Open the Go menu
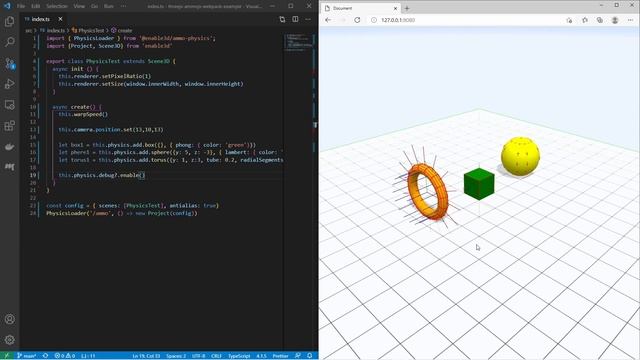The height and width of the screenshot is (360, 640). point(94,6)
